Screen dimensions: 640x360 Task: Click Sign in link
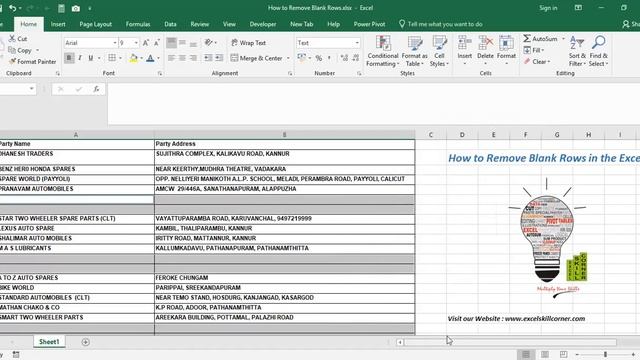pyautogui.click(x=548, y=8)
